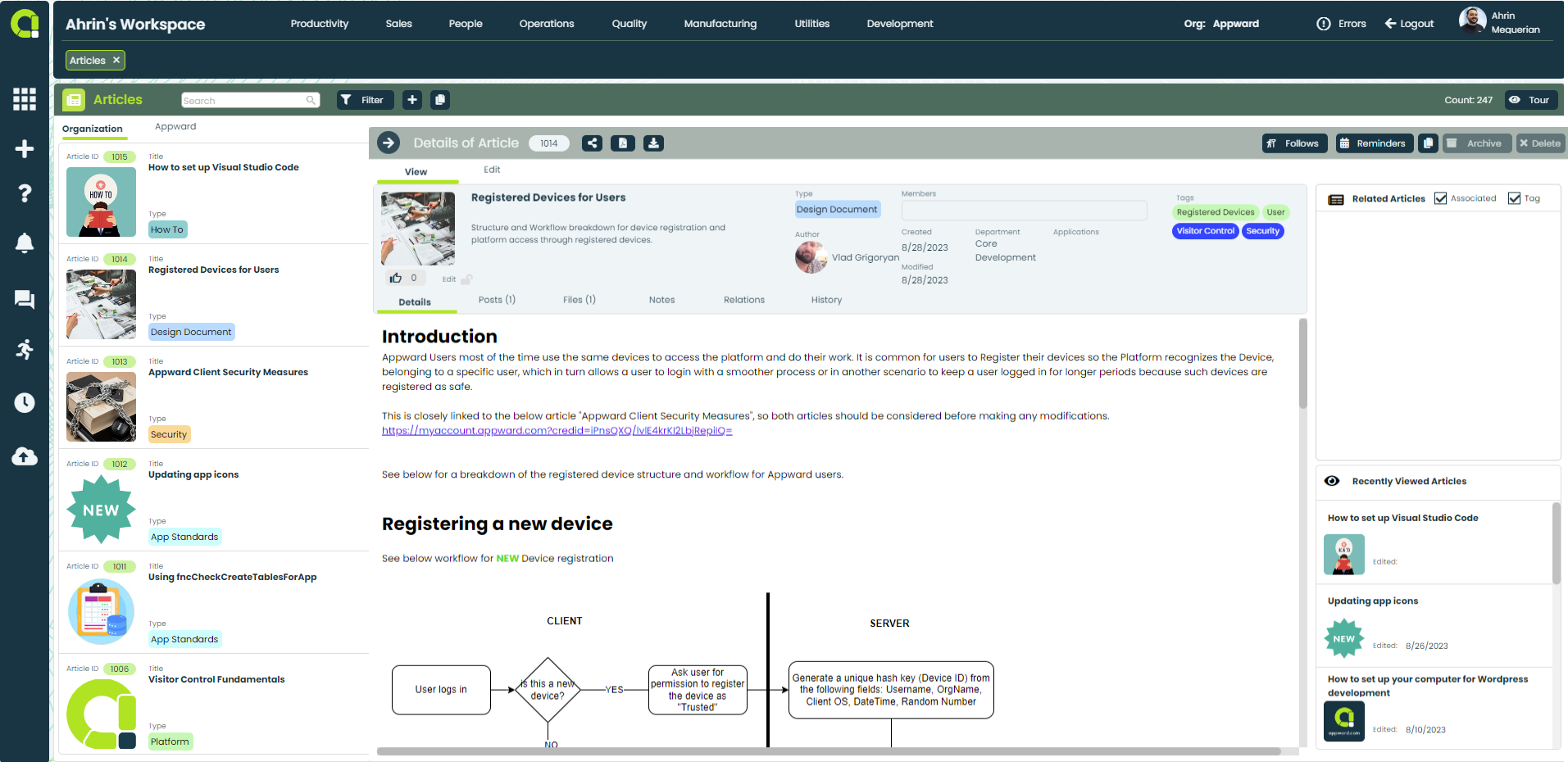Open Reminders

(1374, 143)
